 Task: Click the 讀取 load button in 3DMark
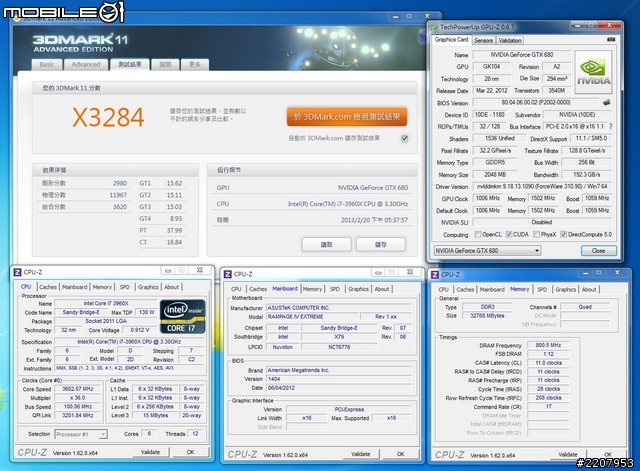click(x=327, y=244)
